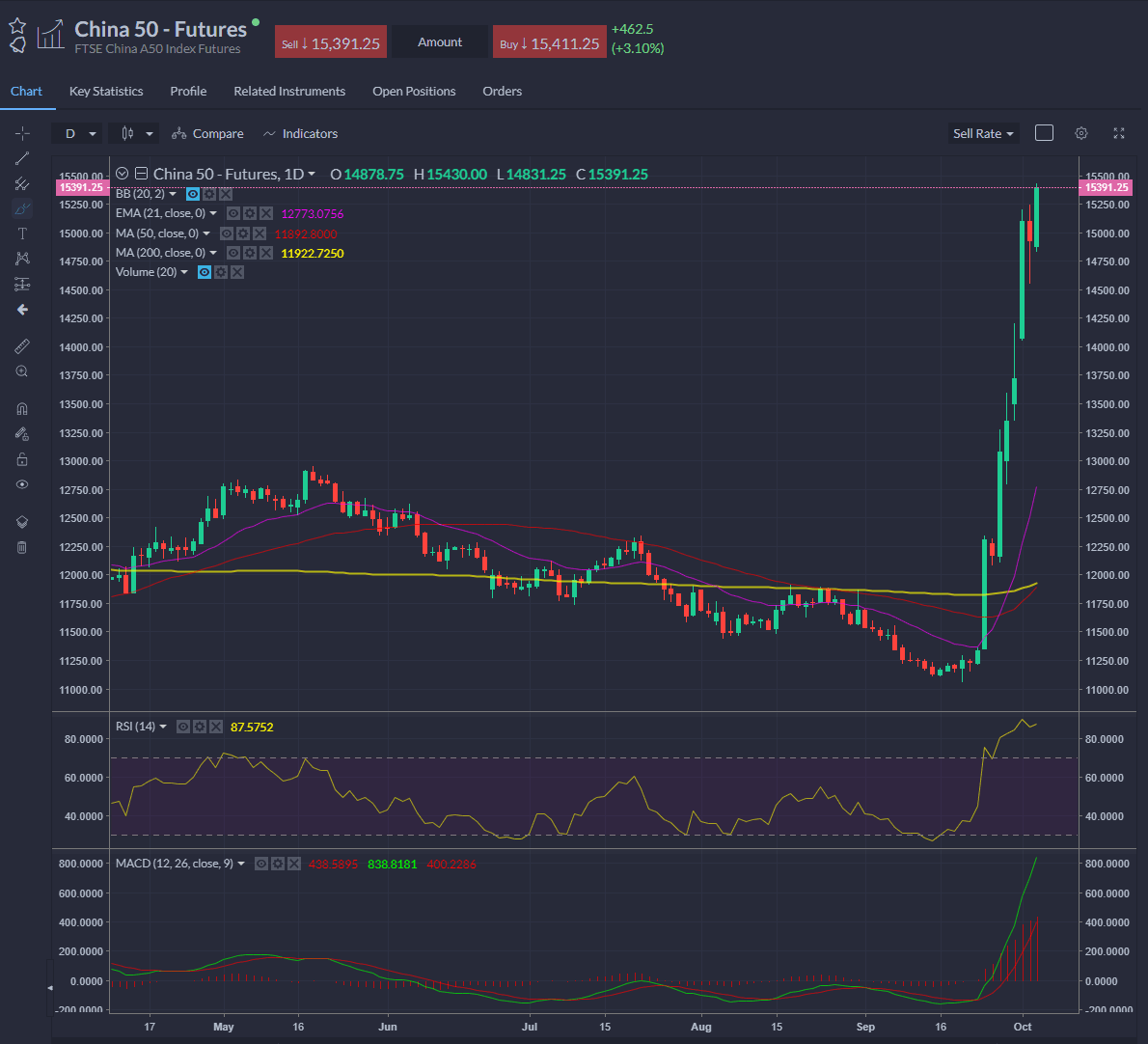Select the pitchfork/parallel lines tool
This screenshot has width=1148, height=1044.
(x=22, y=183)
